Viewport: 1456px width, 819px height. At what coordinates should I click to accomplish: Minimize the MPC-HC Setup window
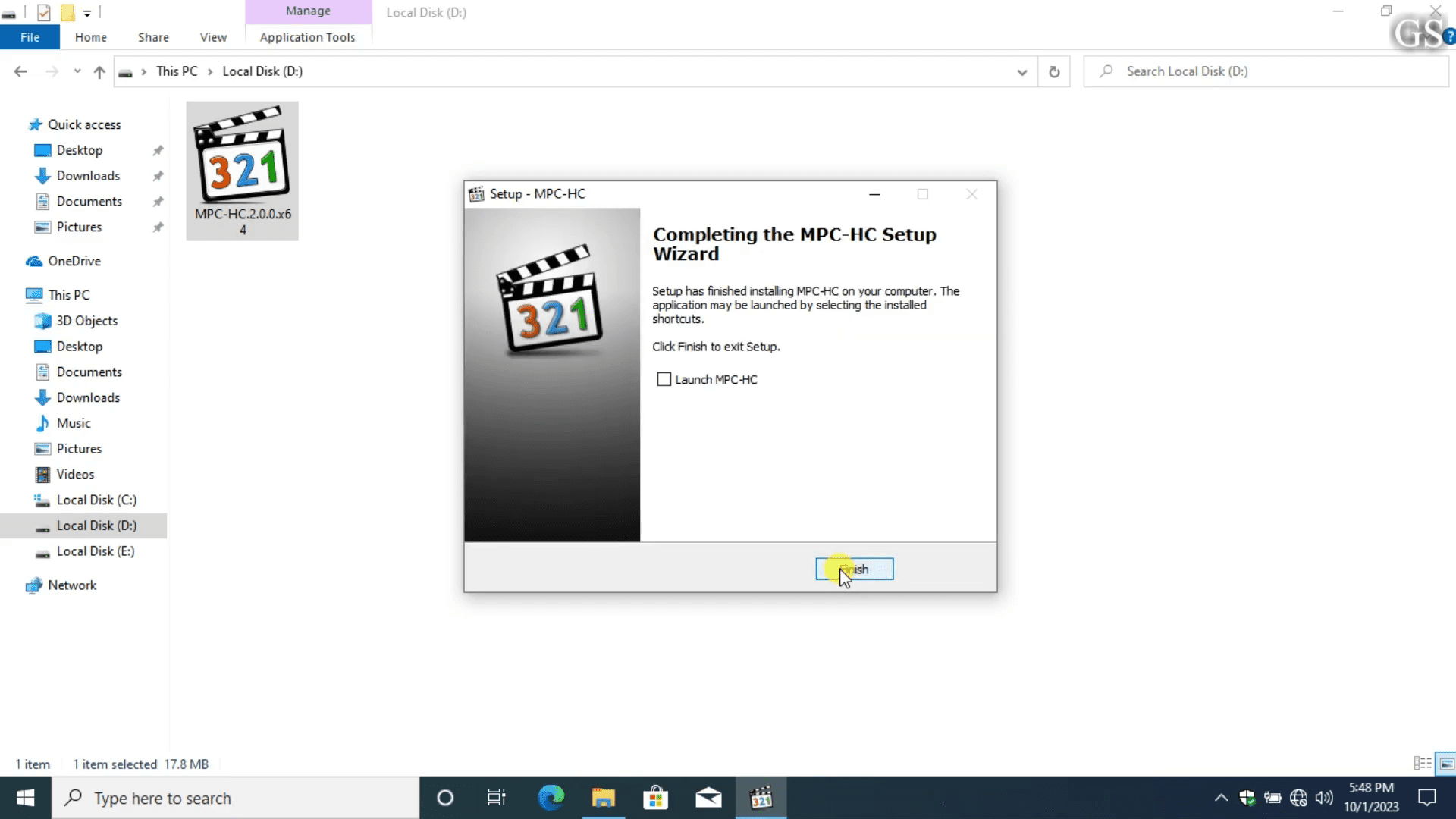pos(874,194)
